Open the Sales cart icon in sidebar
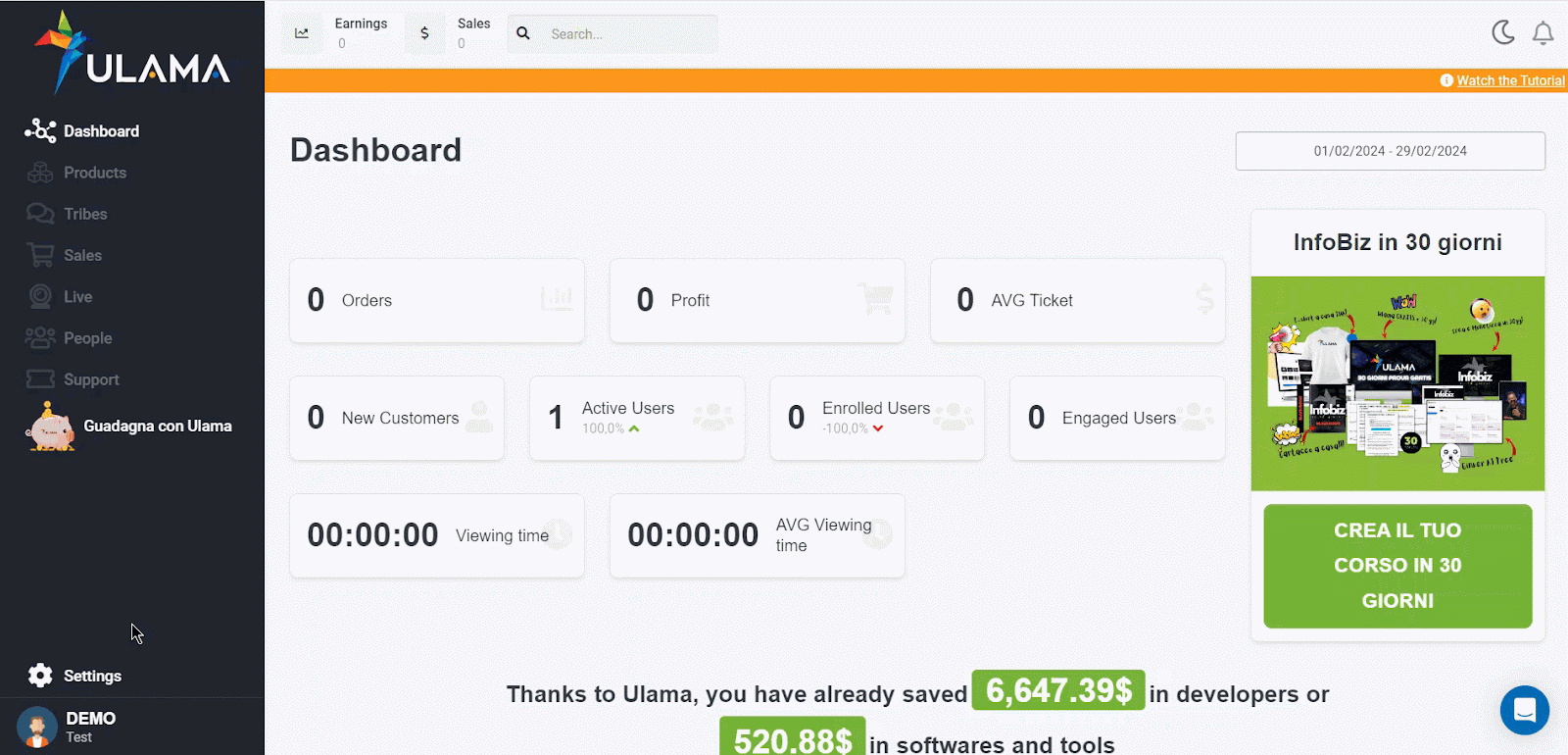The image size is (1568, 755). 40,255
